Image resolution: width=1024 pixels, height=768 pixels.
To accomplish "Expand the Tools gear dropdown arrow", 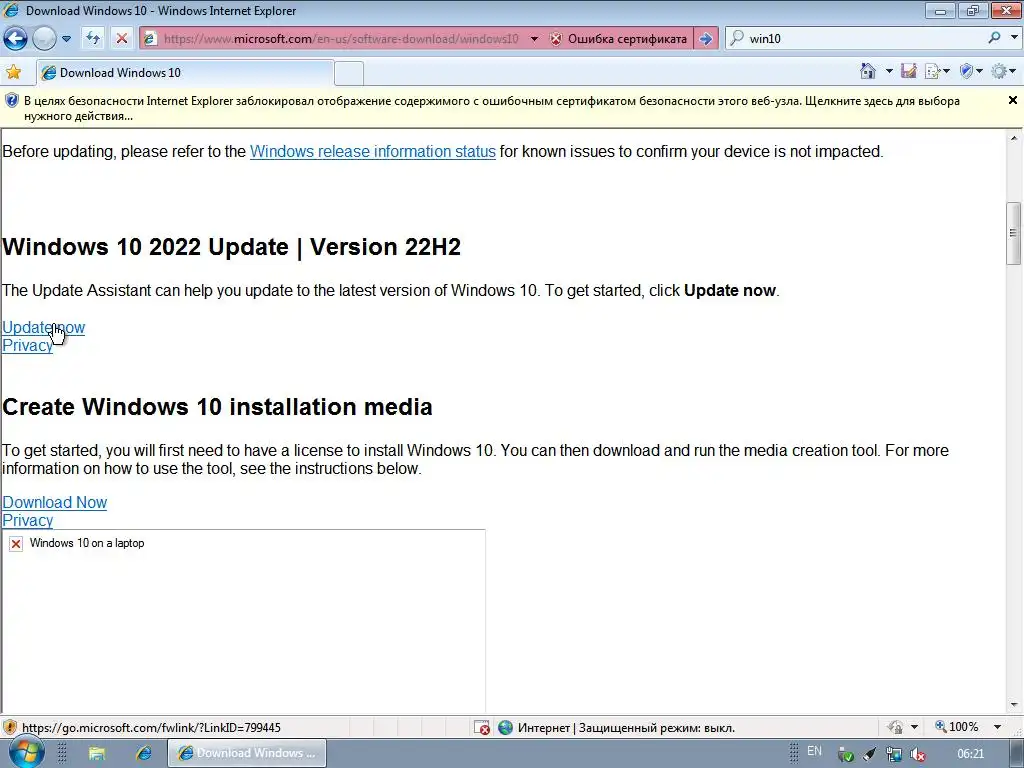I will 1013,71.
